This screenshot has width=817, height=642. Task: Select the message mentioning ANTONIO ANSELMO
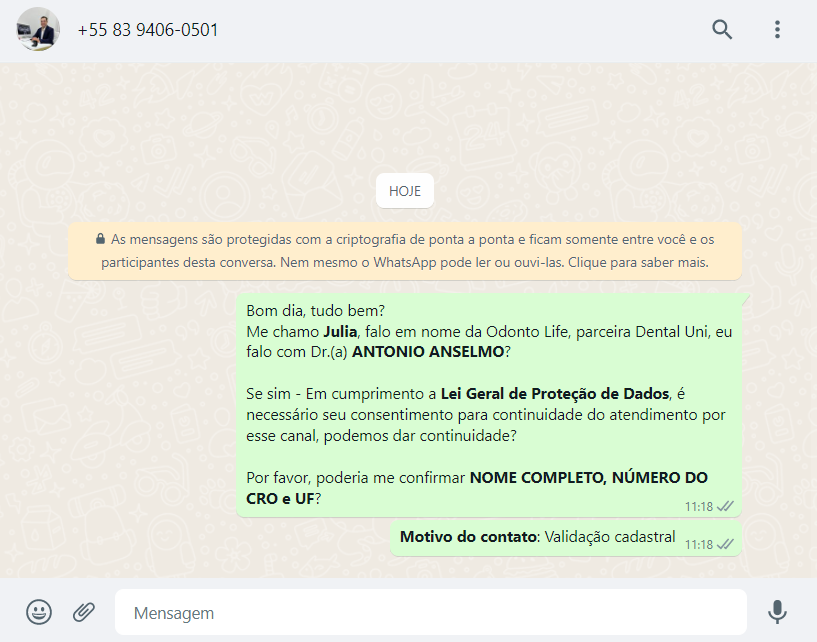coord(489,405)
